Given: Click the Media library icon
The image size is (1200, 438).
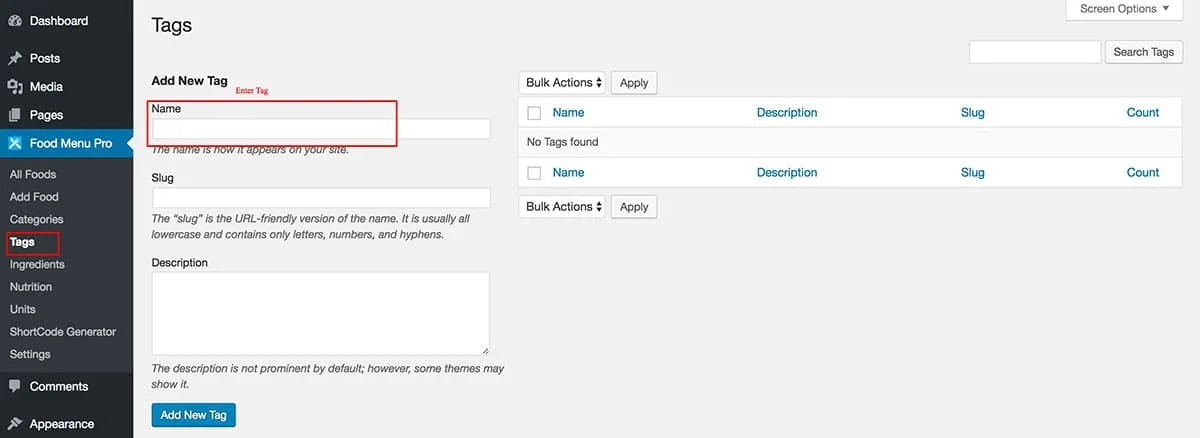Looking at the screenshot, I should pos(15,87).
